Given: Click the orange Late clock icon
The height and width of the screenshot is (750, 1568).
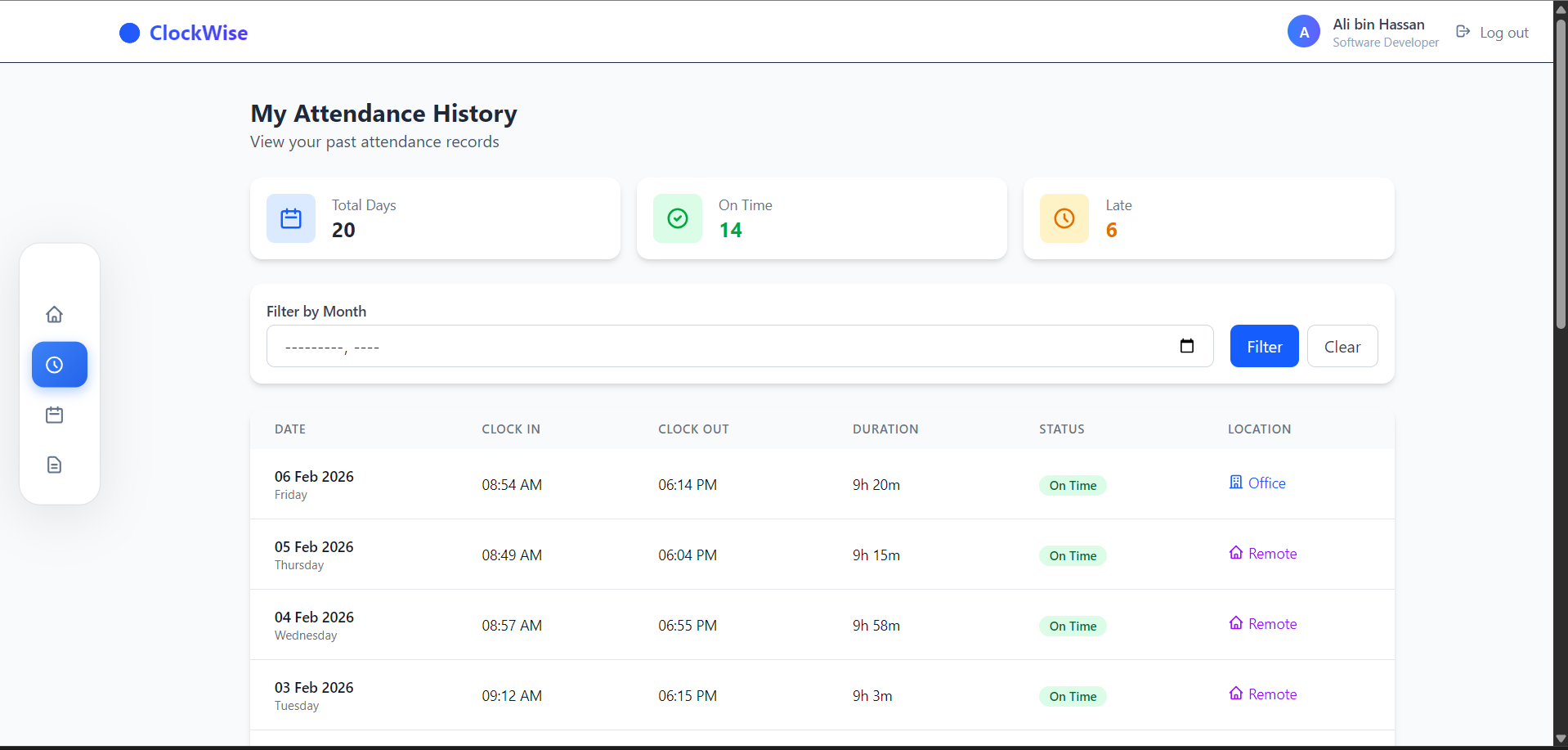Looking at the screenshot, I should [1064, 218].
